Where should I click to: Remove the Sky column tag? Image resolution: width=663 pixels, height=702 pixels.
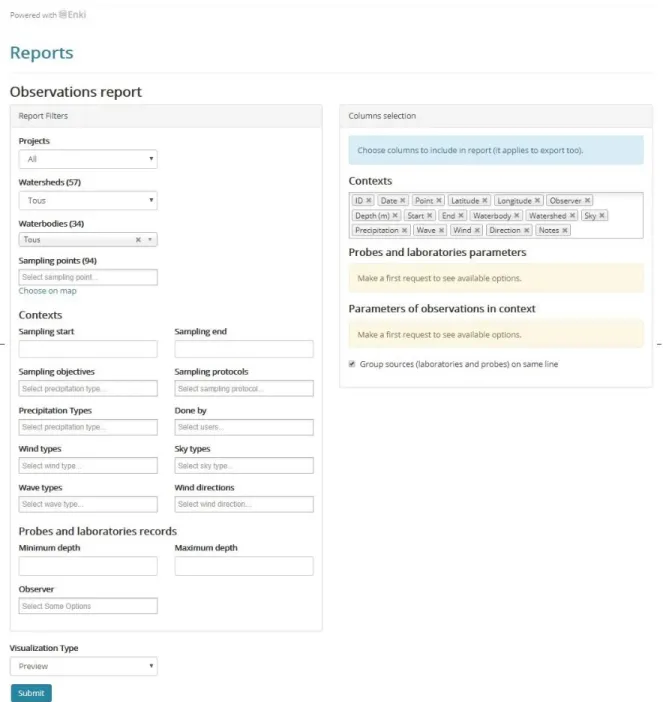pyautogui.click(x=602, y=215)
